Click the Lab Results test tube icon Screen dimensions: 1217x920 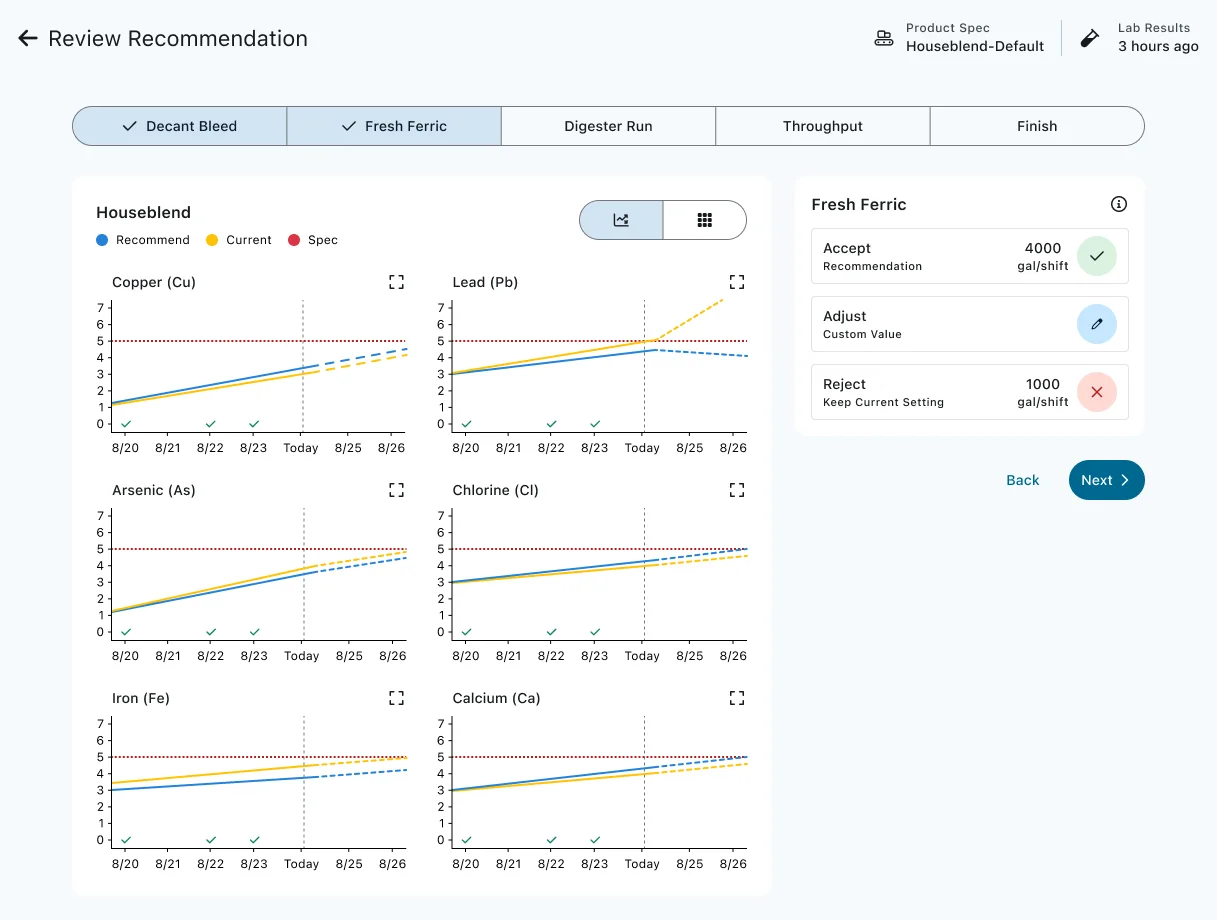(x=1090, y=38)
